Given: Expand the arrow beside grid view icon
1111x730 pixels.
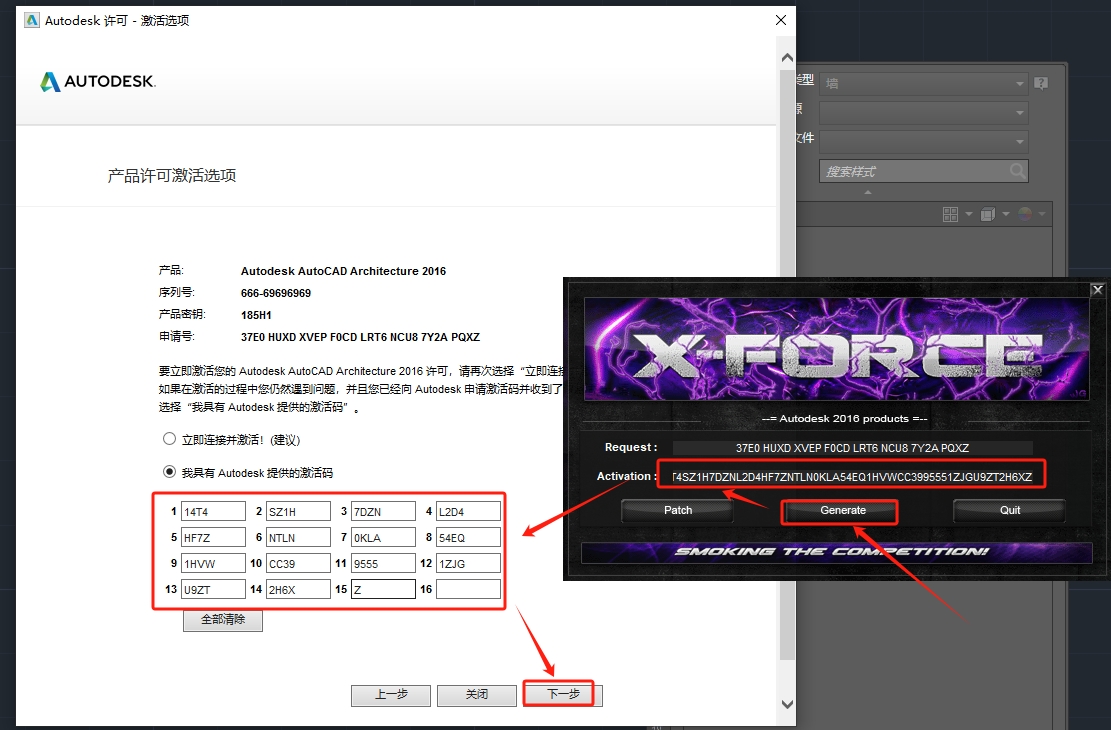Looking at the screenshot, I should [969, 214].
